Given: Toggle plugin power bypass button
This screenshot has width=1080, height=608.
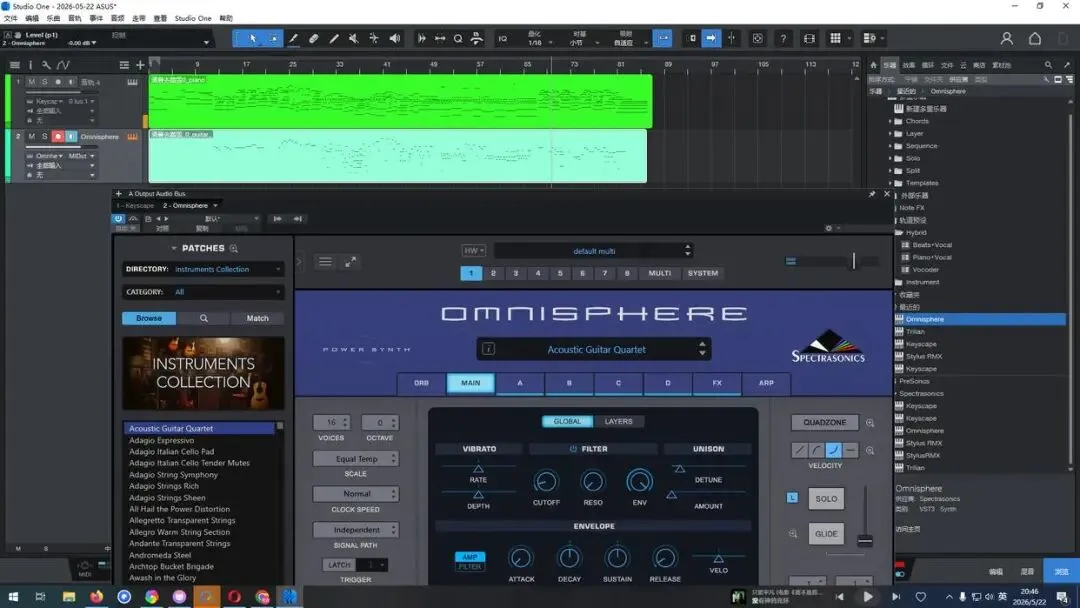Looking at the screenshot, I should (118, 218).
